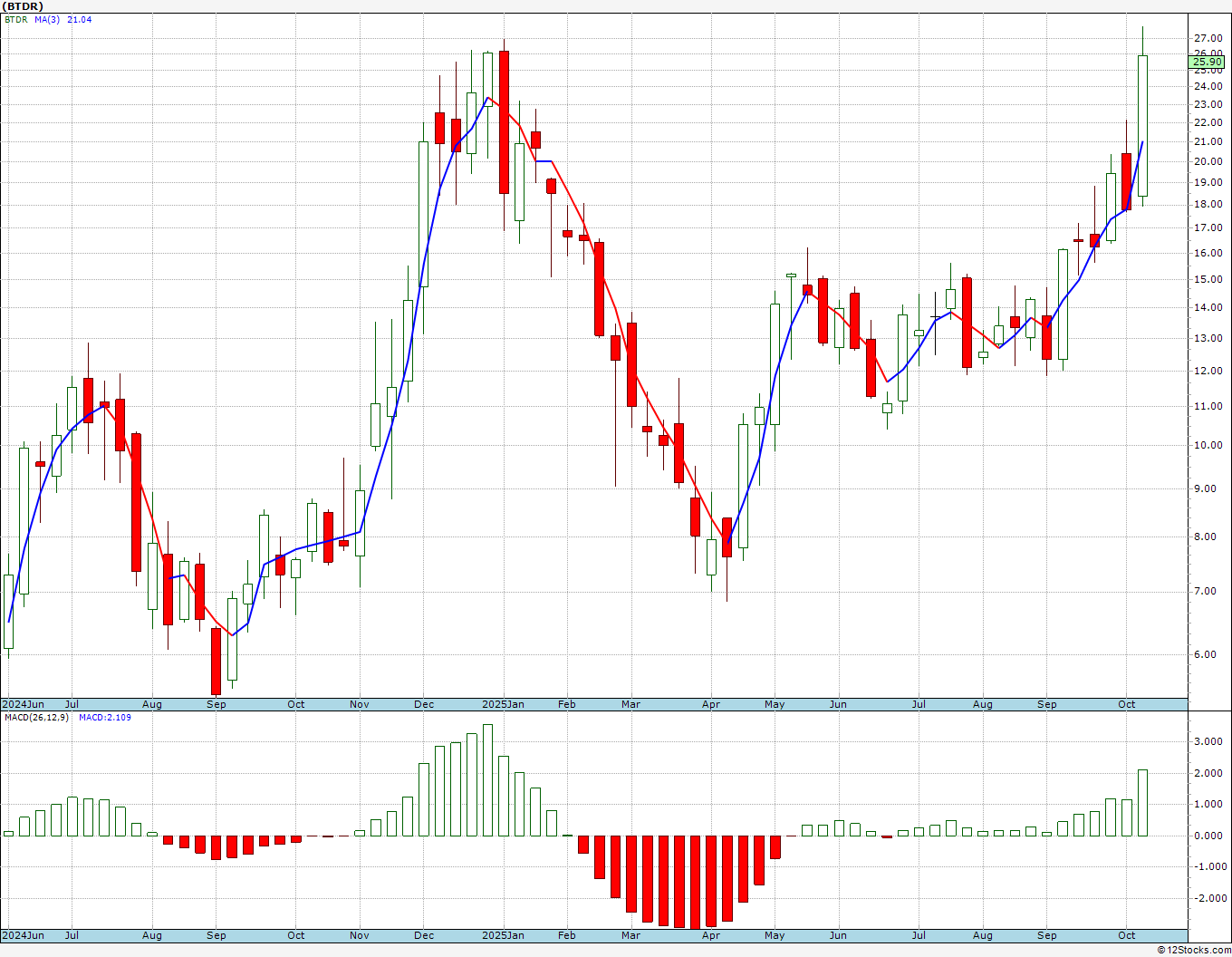Click the 14.00 price axis label
The width and height of the screenshot is (1232, 957).
[x=1208, y=308]
